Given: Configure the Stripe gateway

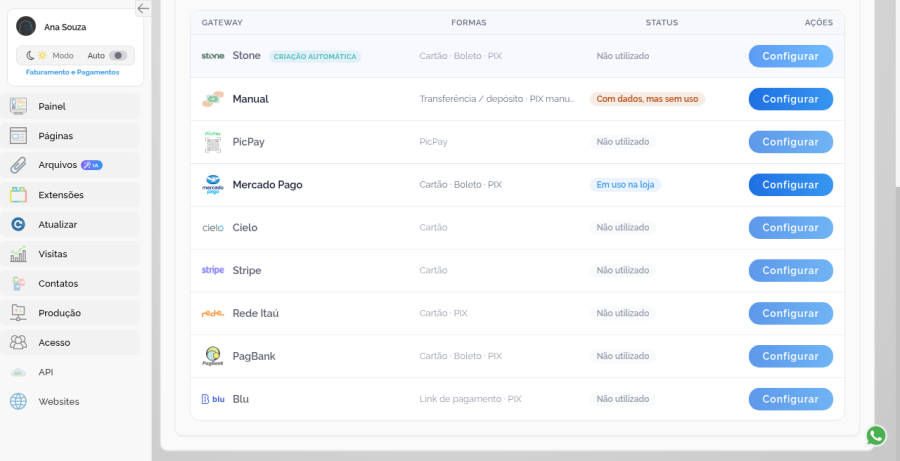Looking at the screenshot, I should (x=790, y=270).
